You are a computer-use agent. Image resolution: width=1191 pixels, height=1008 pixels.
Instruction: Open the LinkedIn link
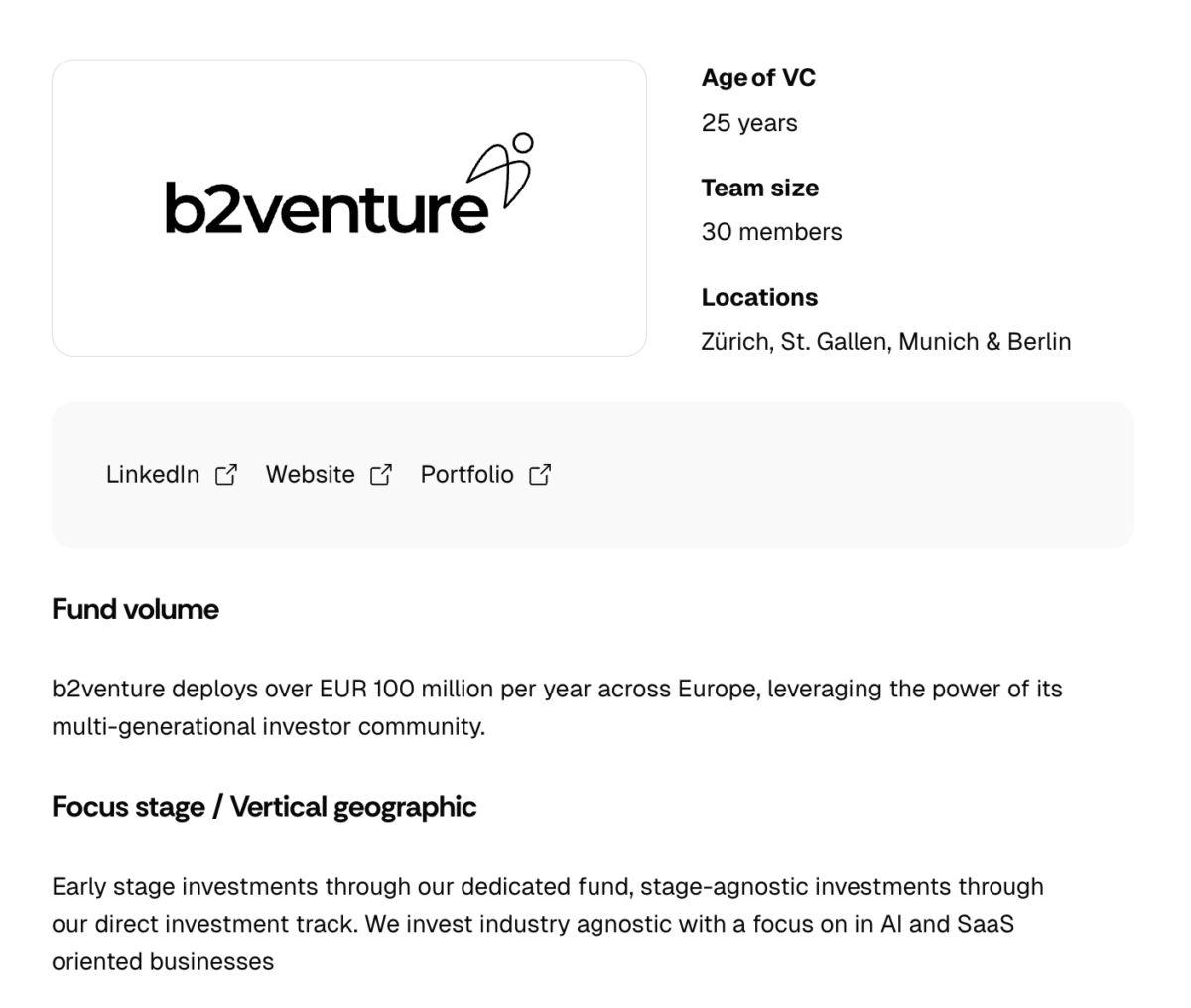coord(153,475)
